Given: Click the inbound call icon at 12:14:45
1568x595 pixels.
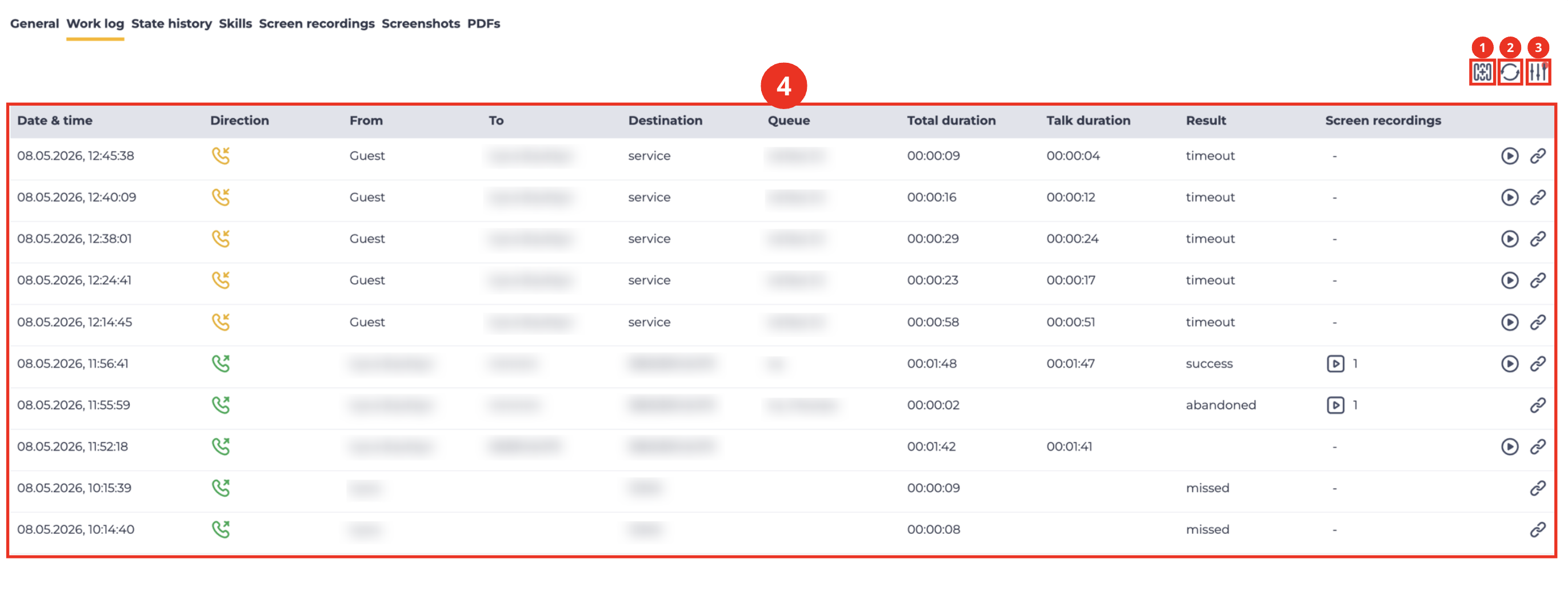Looking at the screenshot, I should click(221, 323).
